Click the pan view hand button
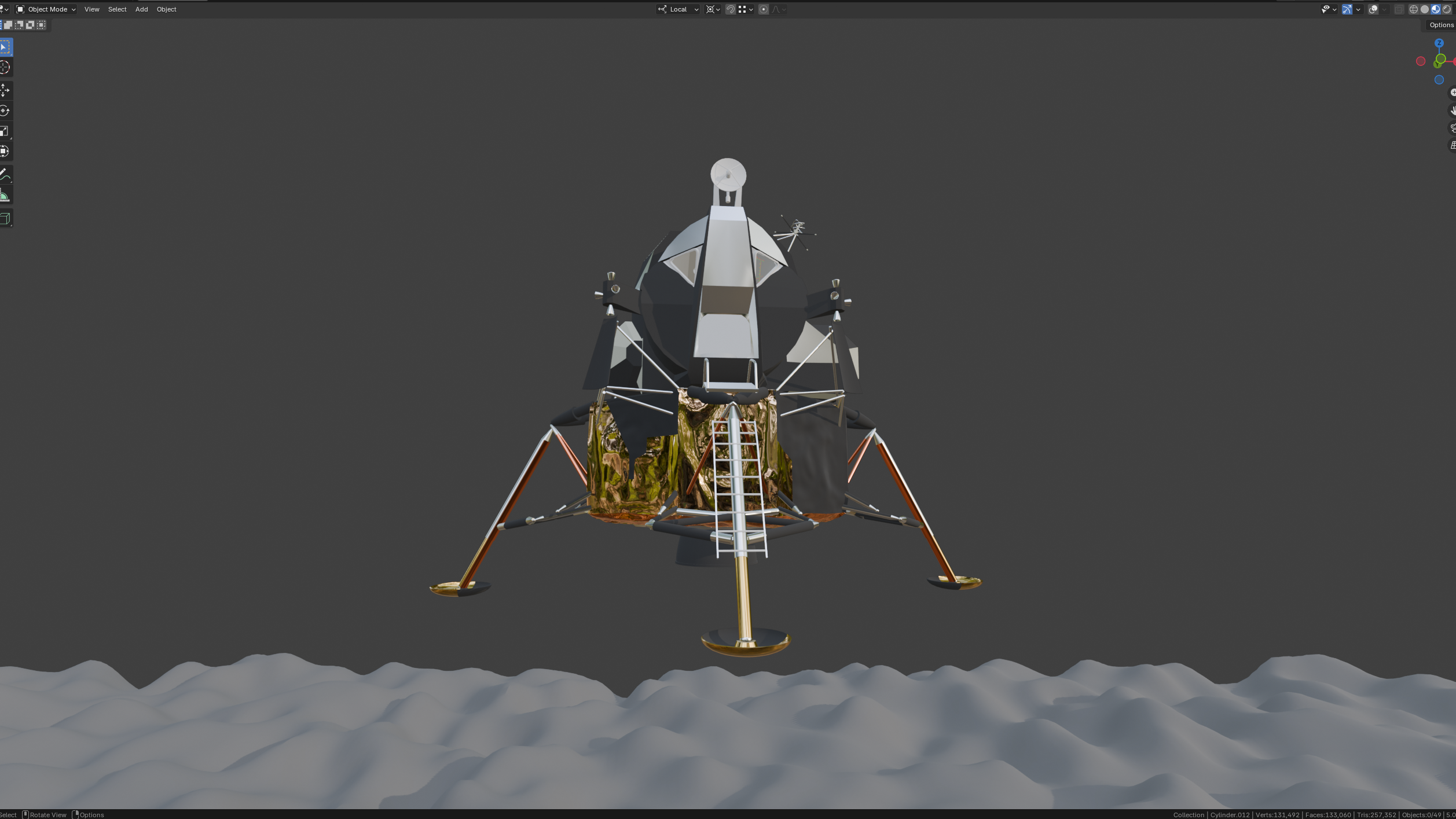This screenshot has height=819, width=1456. click(1452, 110)
